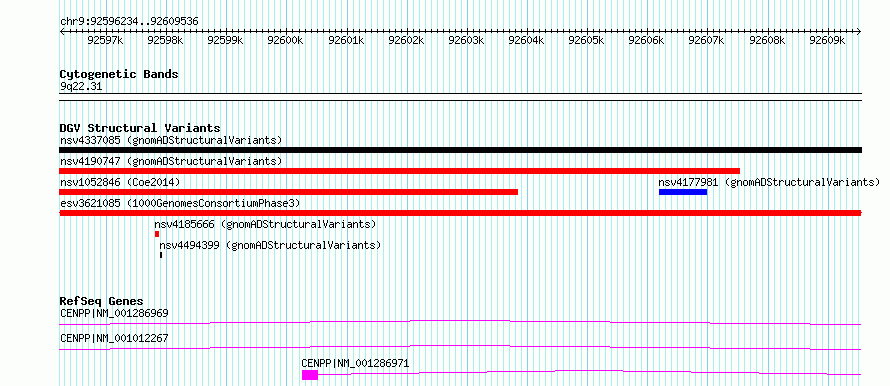Click the red esv3621085 1000Genomes bar
This screenshot has height=386, width=890.
(x=460, y=213)
